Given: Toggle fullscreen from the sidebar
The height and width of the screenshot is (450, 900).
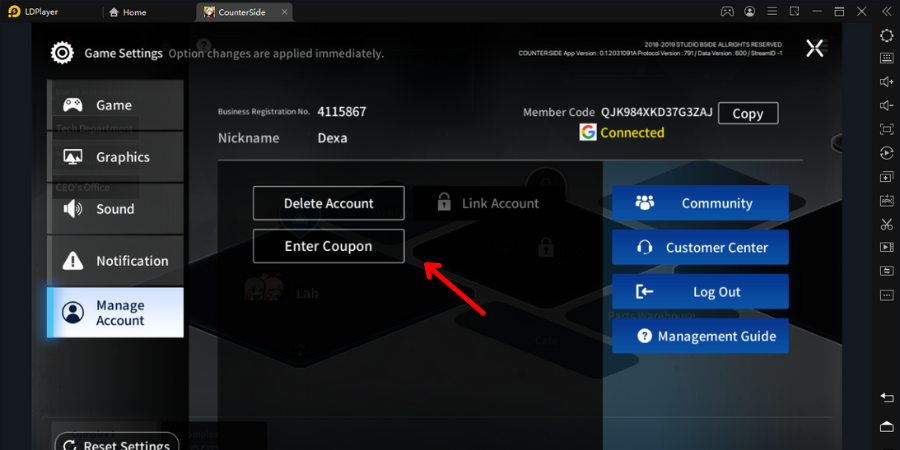Looking at the screenshot, I should point(886,130).
